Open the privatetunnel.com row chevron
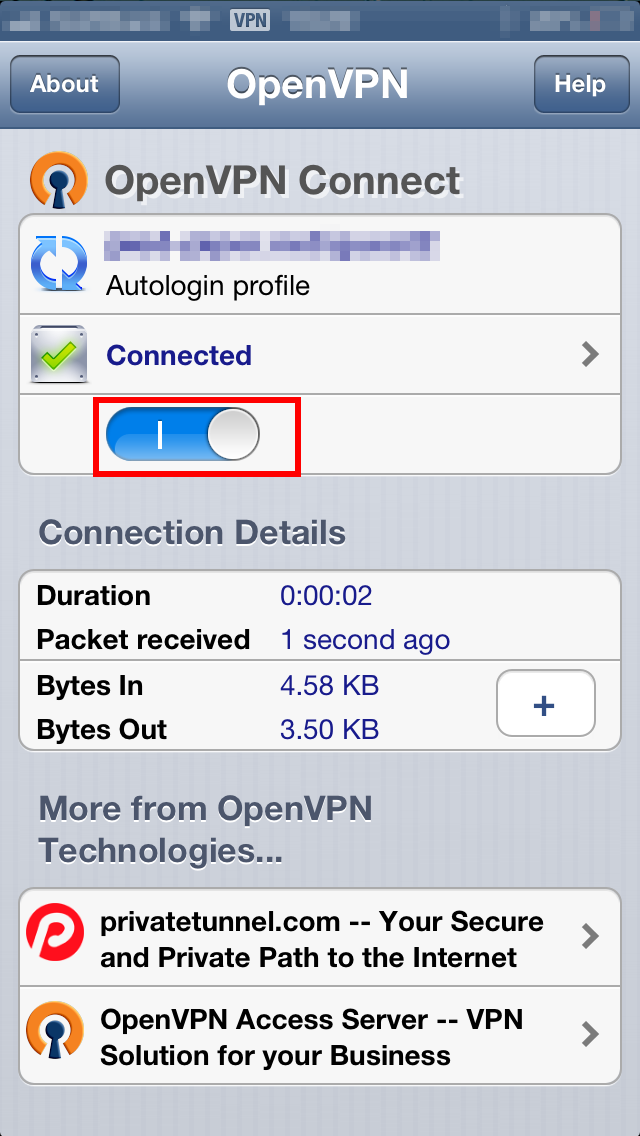The image size is (640, 1136). pos(590,936)
